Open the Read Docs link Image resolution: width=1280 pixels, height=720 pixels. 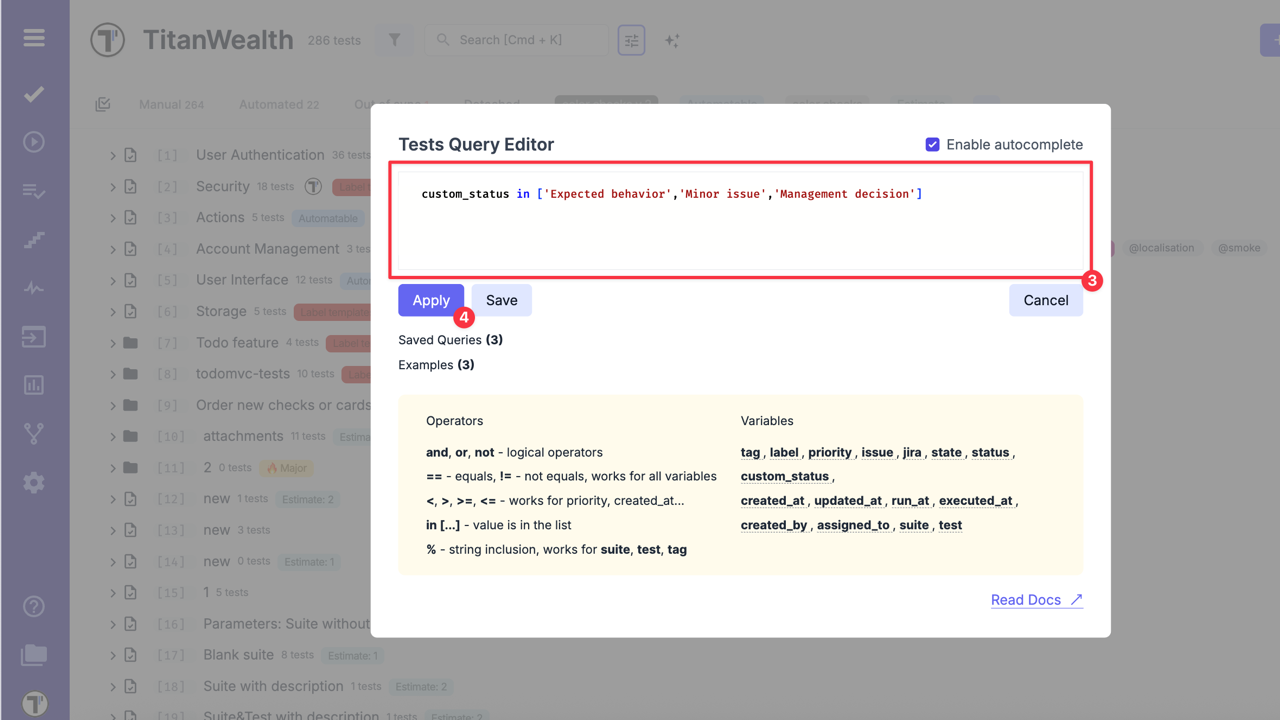point(1036,600)
